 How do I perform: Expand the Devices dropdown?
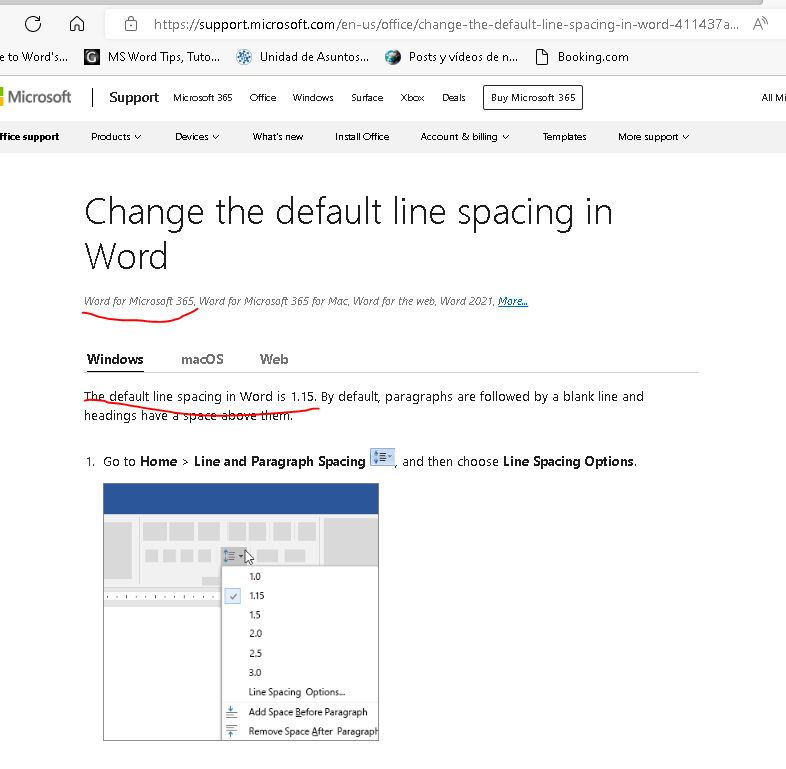197,137
